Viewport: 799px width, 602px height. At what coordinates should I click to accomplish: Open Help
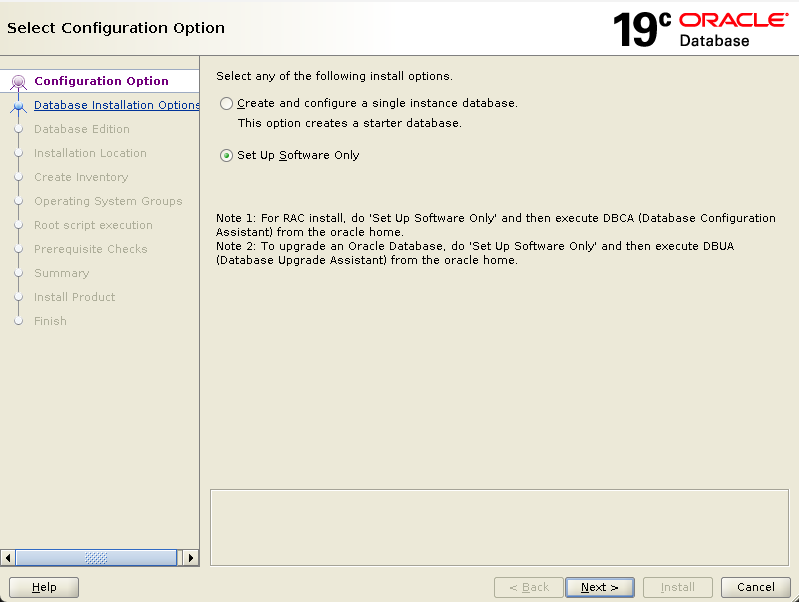coord(44,587)
